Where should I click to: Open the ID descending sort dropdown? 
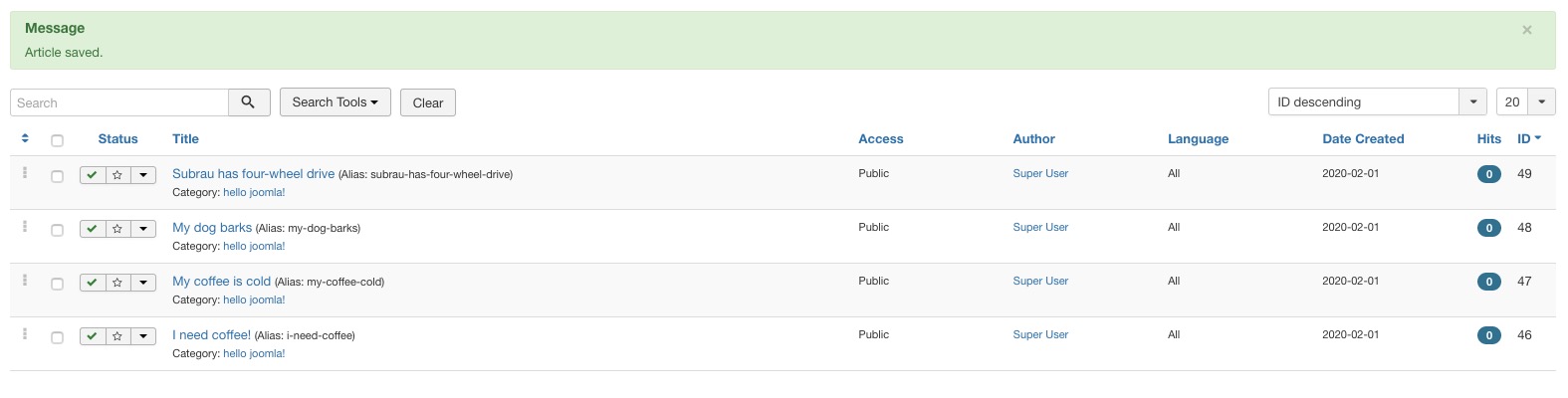(1378, 101)
